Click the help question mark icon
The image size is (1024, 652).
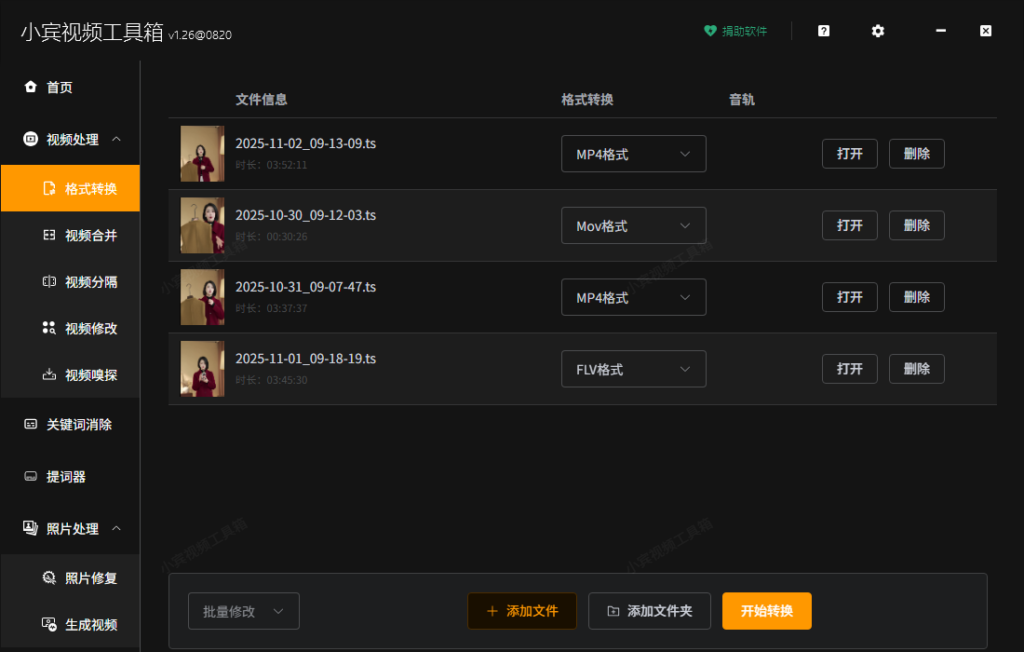[x=823, y=31]
